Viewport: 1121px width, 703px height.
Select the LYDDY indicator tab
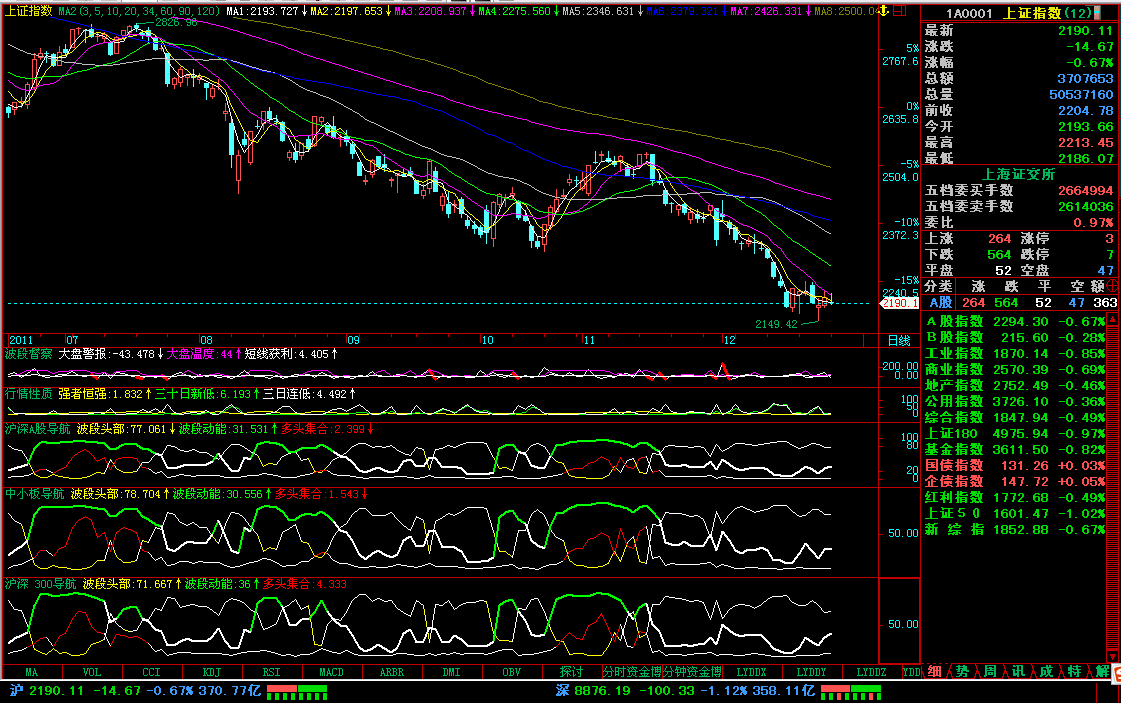(x=811, y=672)
